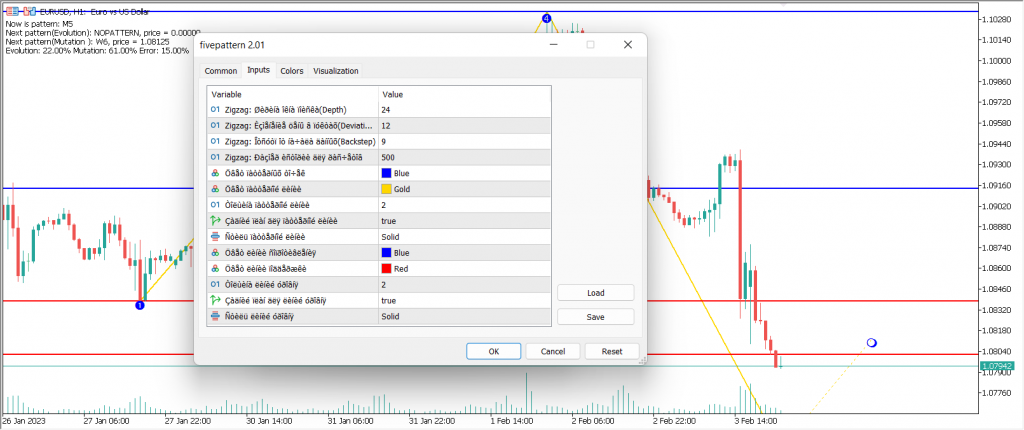Toggle the upper true value below Gold
1024x430 pixels.
point(389,220)
